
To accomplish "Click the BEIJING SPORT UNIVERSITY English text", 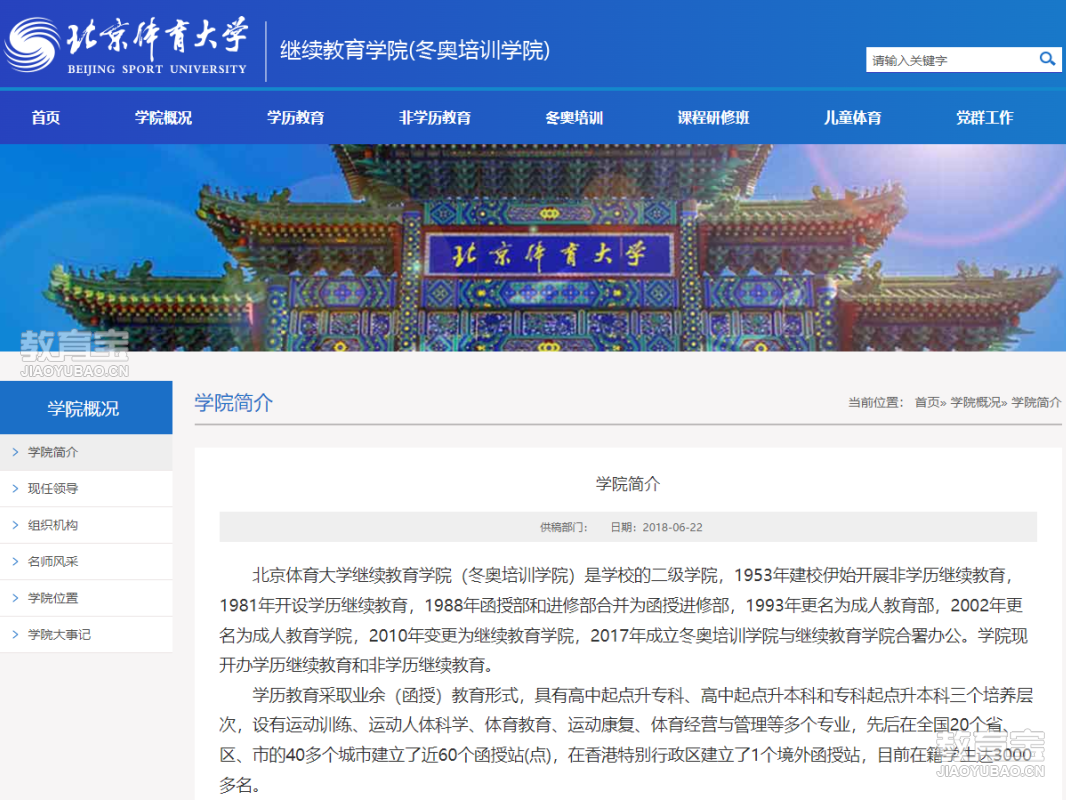I will (x=157, y=69).
